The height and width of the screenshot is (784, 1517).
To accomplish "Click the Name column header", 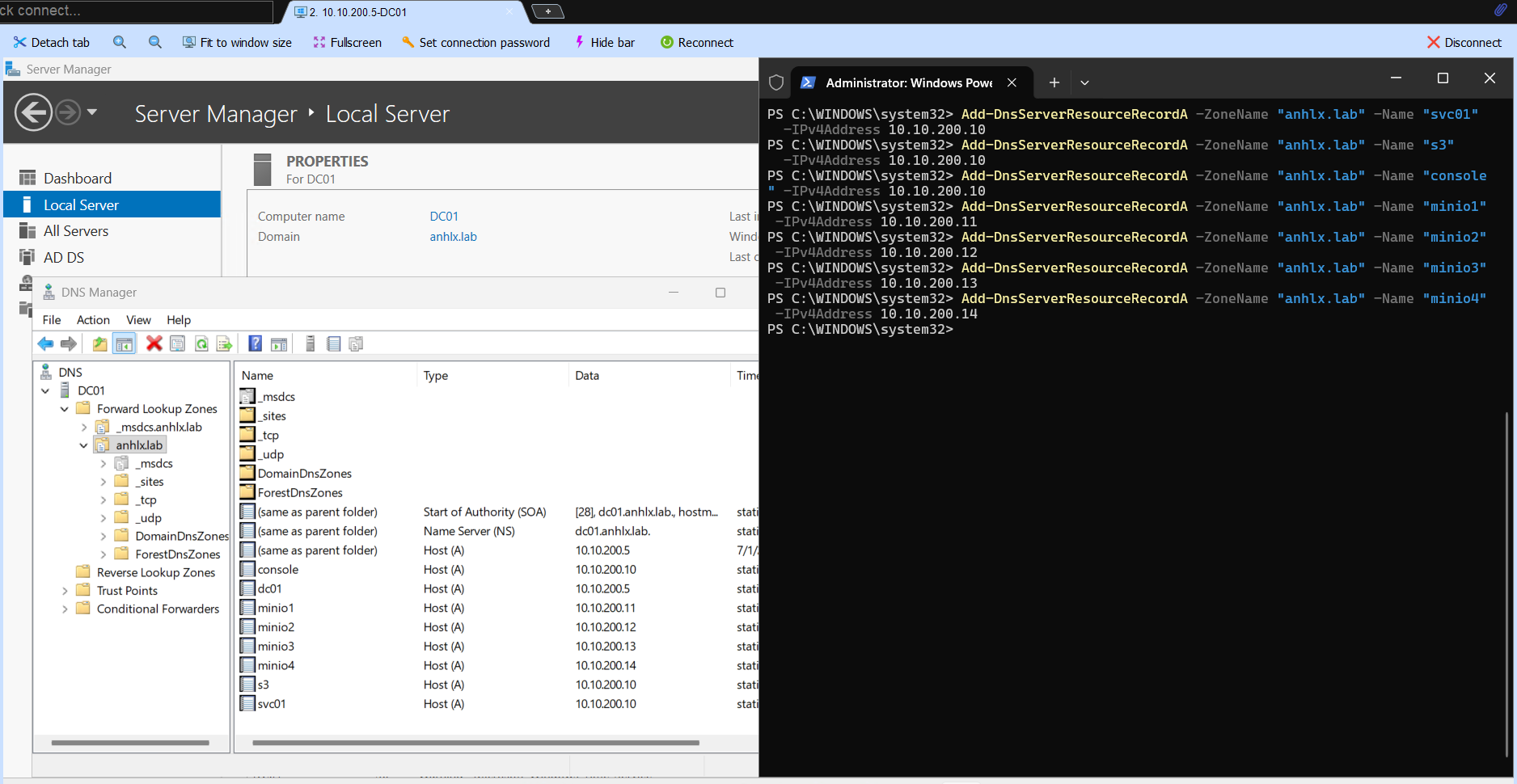I will 326,376.
